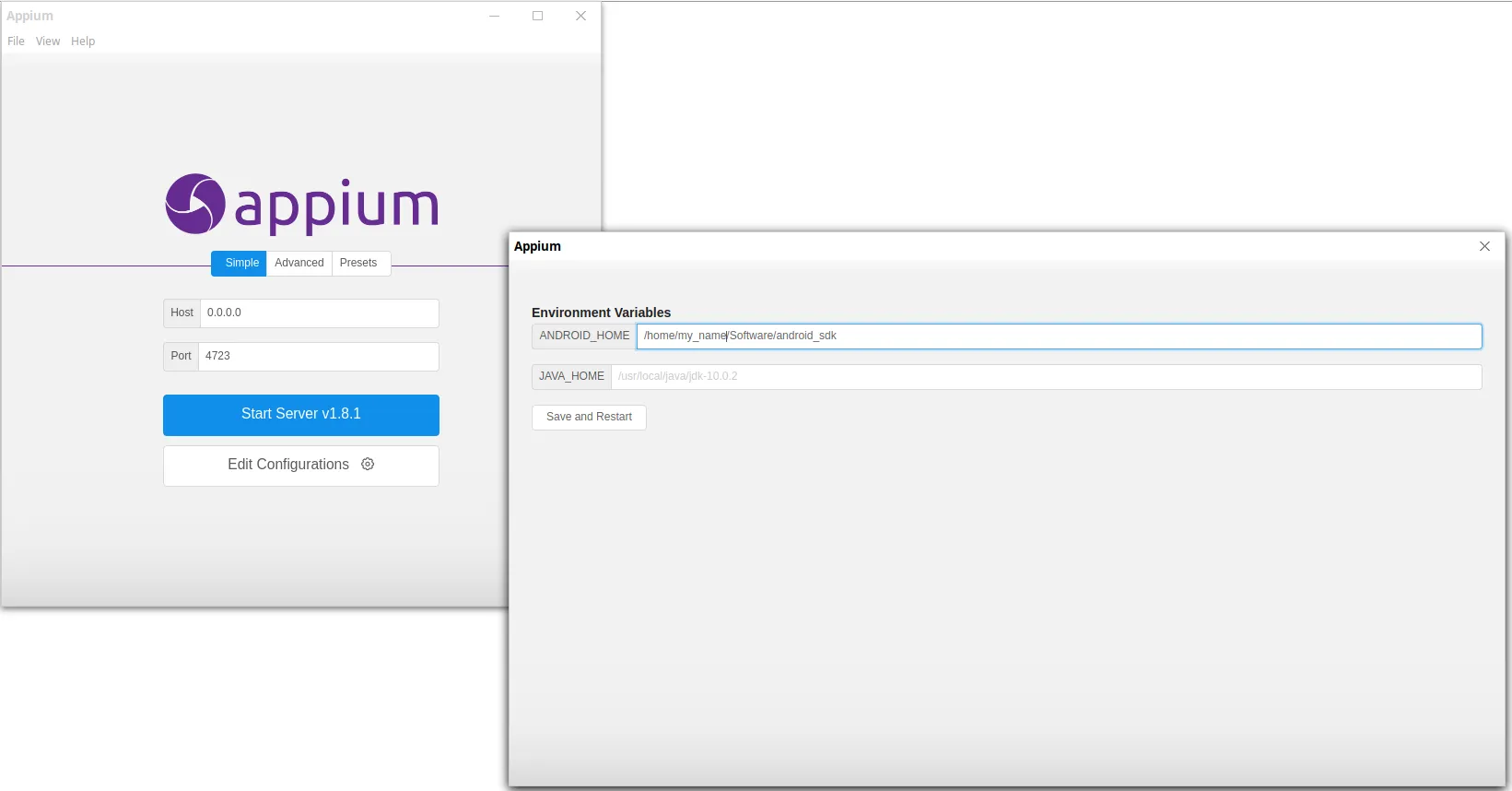Switch to the Simple tab
The image size is (1512, 791).
click(240, 264)
